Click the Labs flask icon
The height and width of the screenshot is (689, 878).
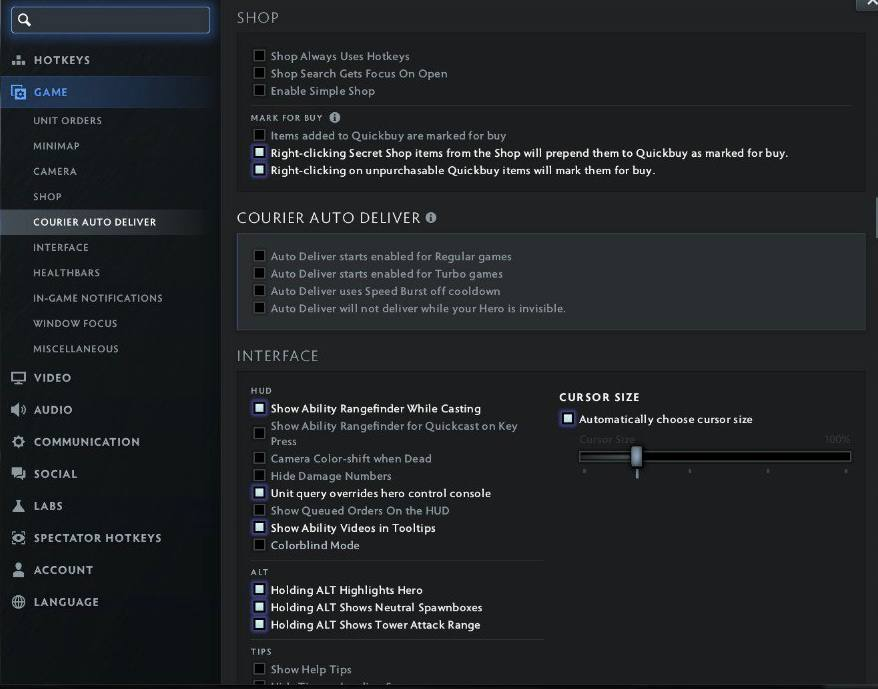pyautogui.click(x=18, y=506)
